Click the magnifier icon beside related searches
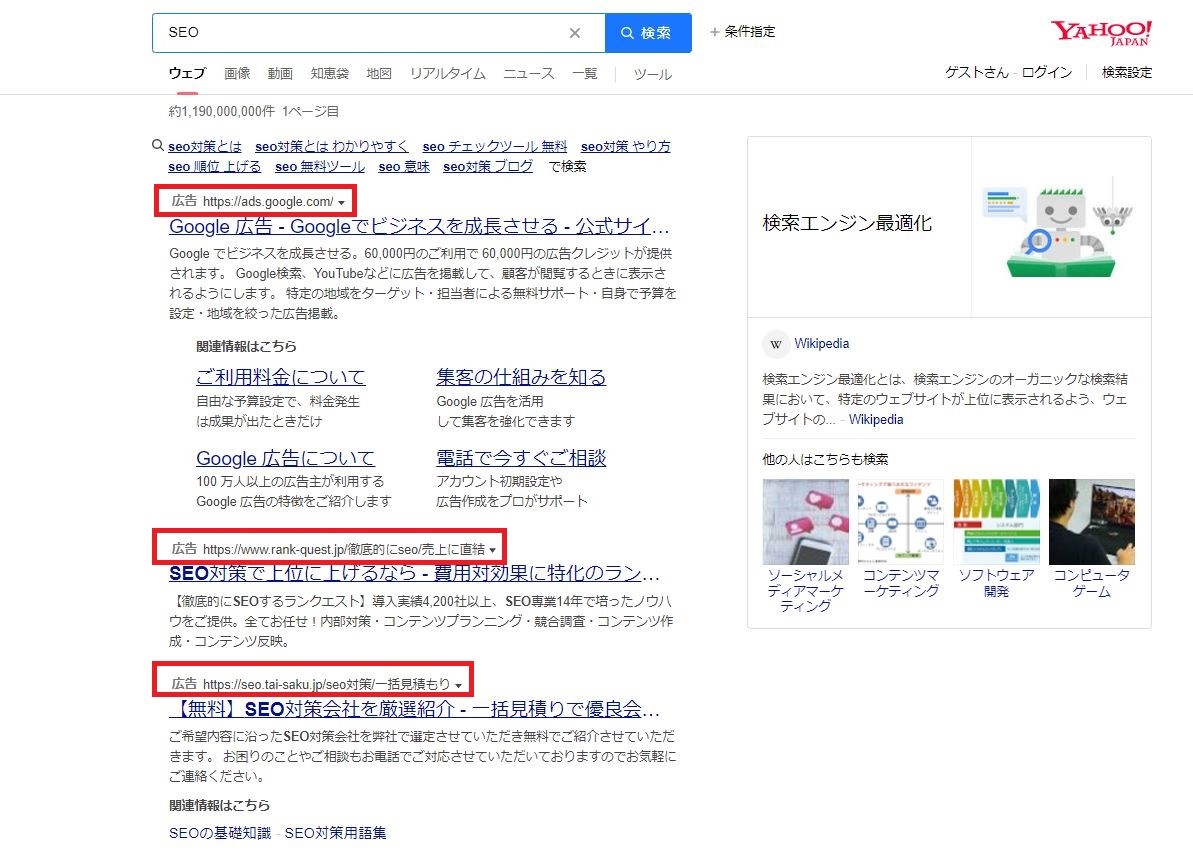This screenshot has width=1193, height=866. 157,145
